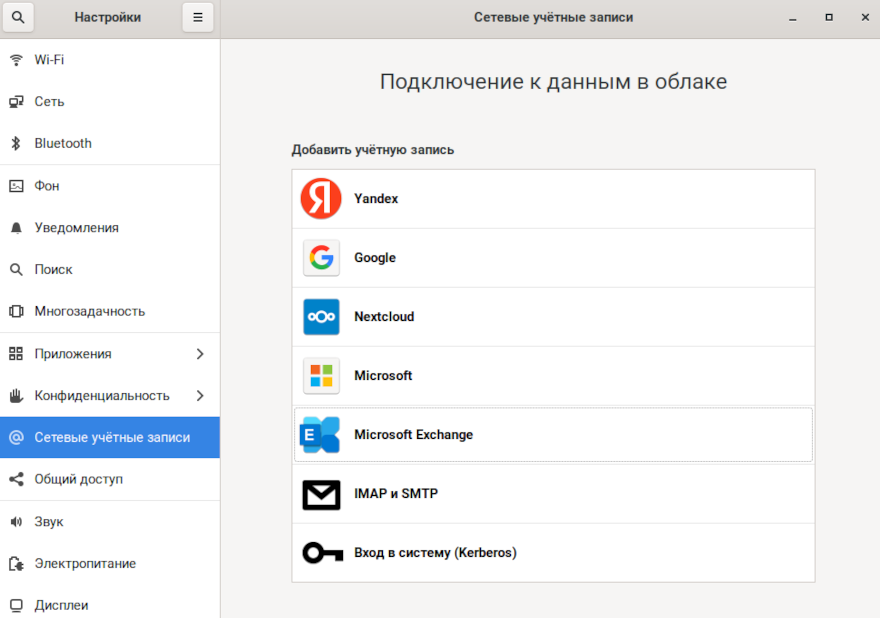Viewport: 880px width, 618px height.
Task: Click the key icon for Kerberos login
Action: point(321,553)
